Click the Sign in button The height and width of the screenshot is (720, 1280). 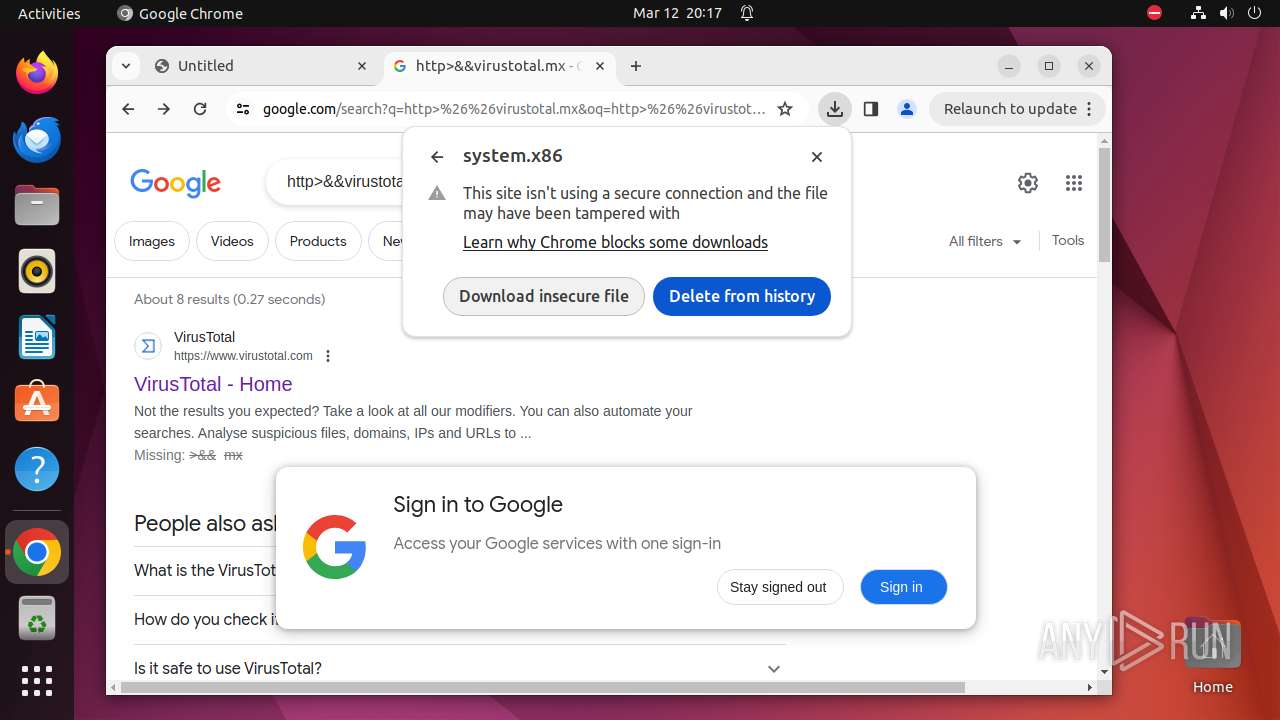click(902, 587)
